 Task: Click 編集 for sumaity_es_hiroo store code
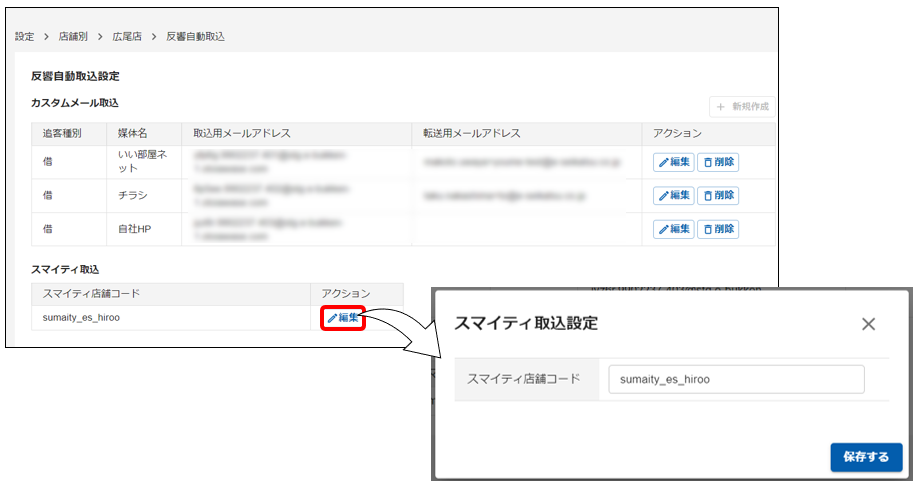(x=343, y=318)
